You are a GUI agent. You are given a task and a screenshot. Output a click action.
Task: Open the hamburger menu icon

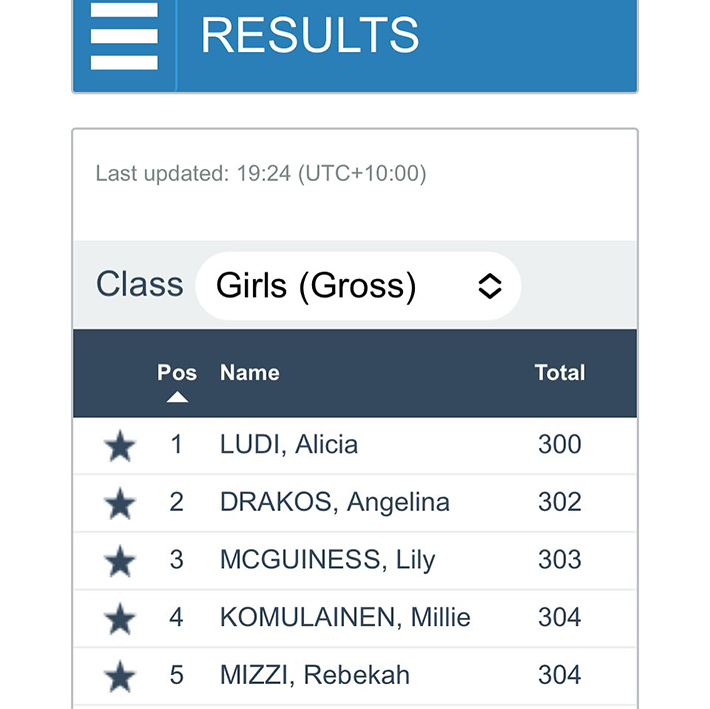124,36
